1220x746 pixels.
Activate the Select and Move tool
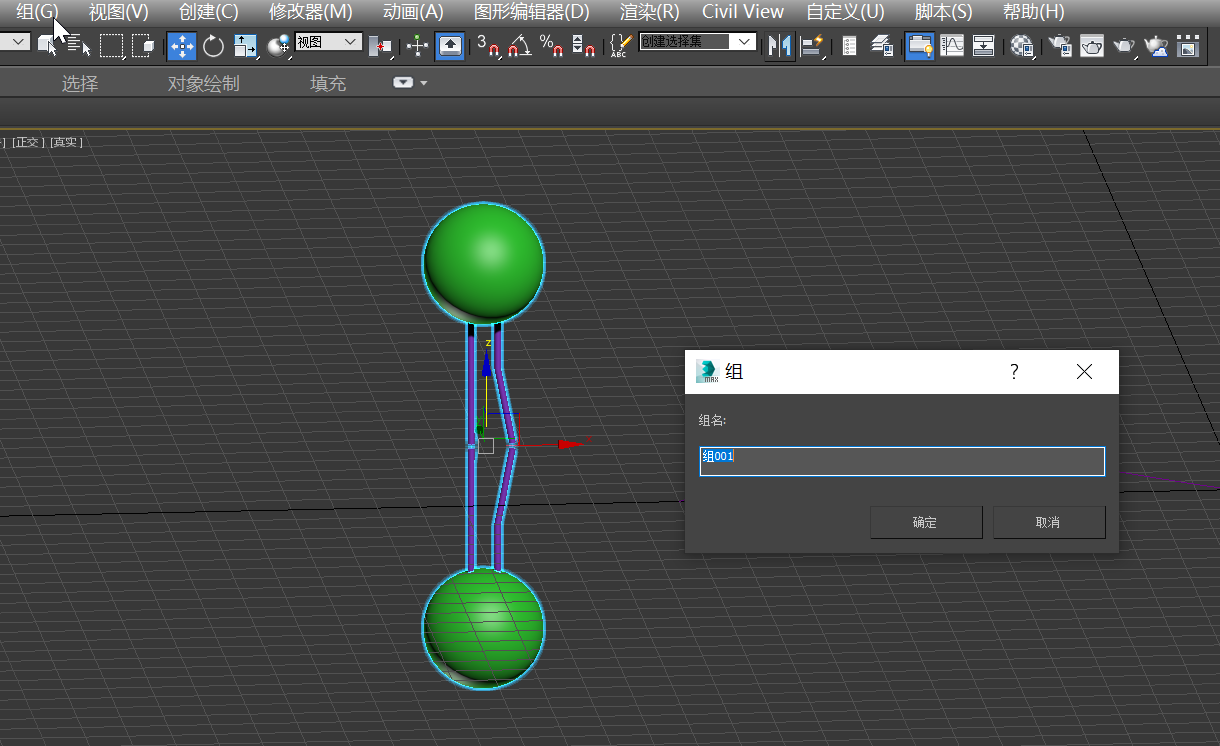[181, 45]
